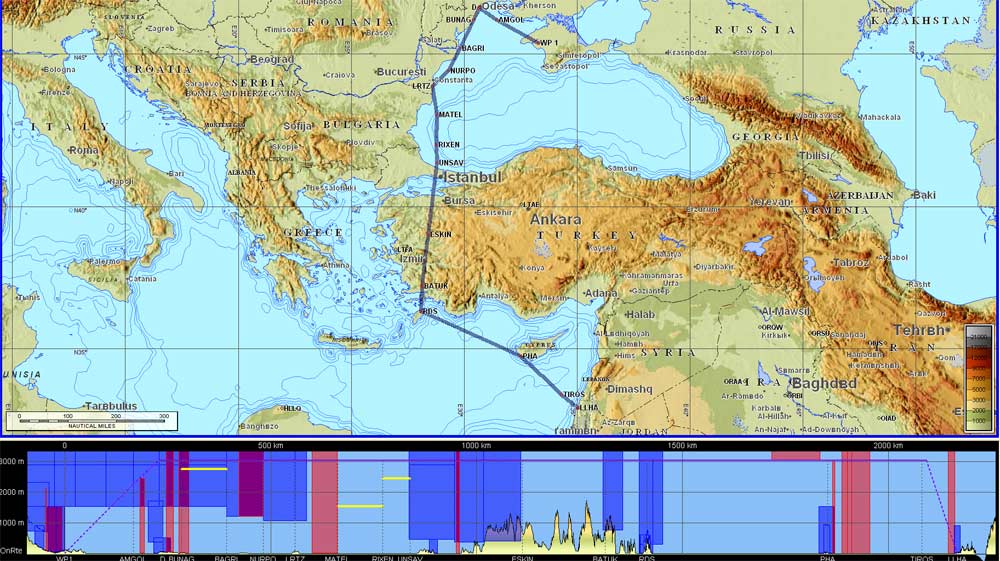Click the nautical miles scale bar
1000x561 pixels.
pyautogui.click(x=90, y=420)
